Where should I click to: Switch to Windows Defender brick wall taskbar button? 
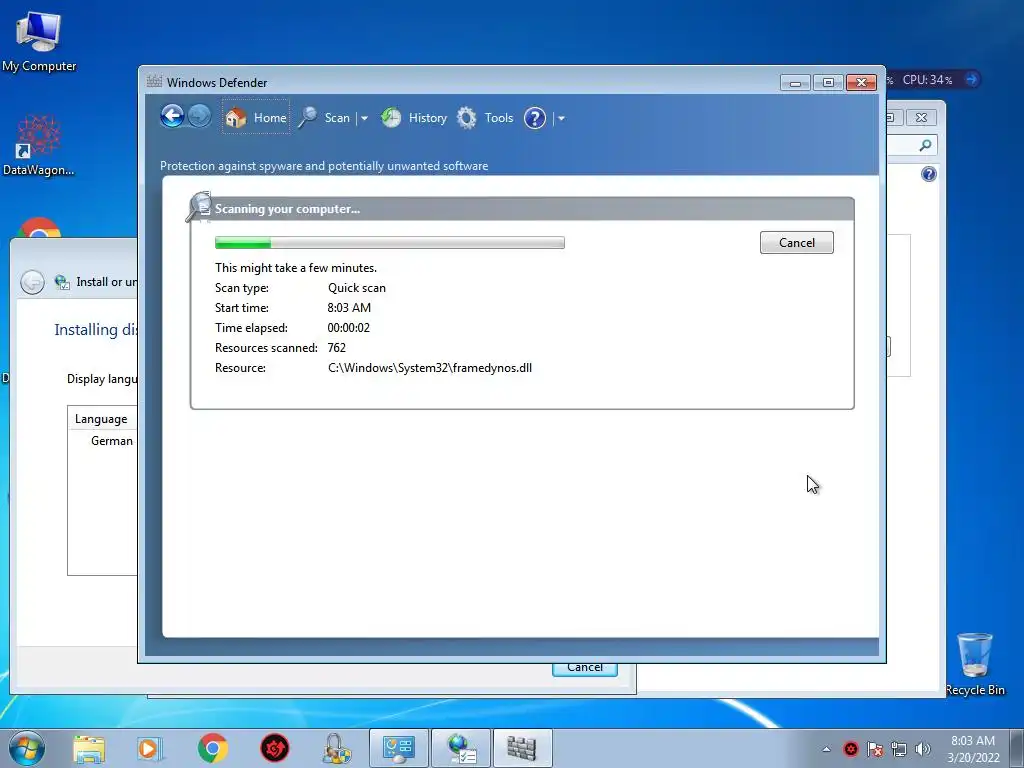click(522, 748)
